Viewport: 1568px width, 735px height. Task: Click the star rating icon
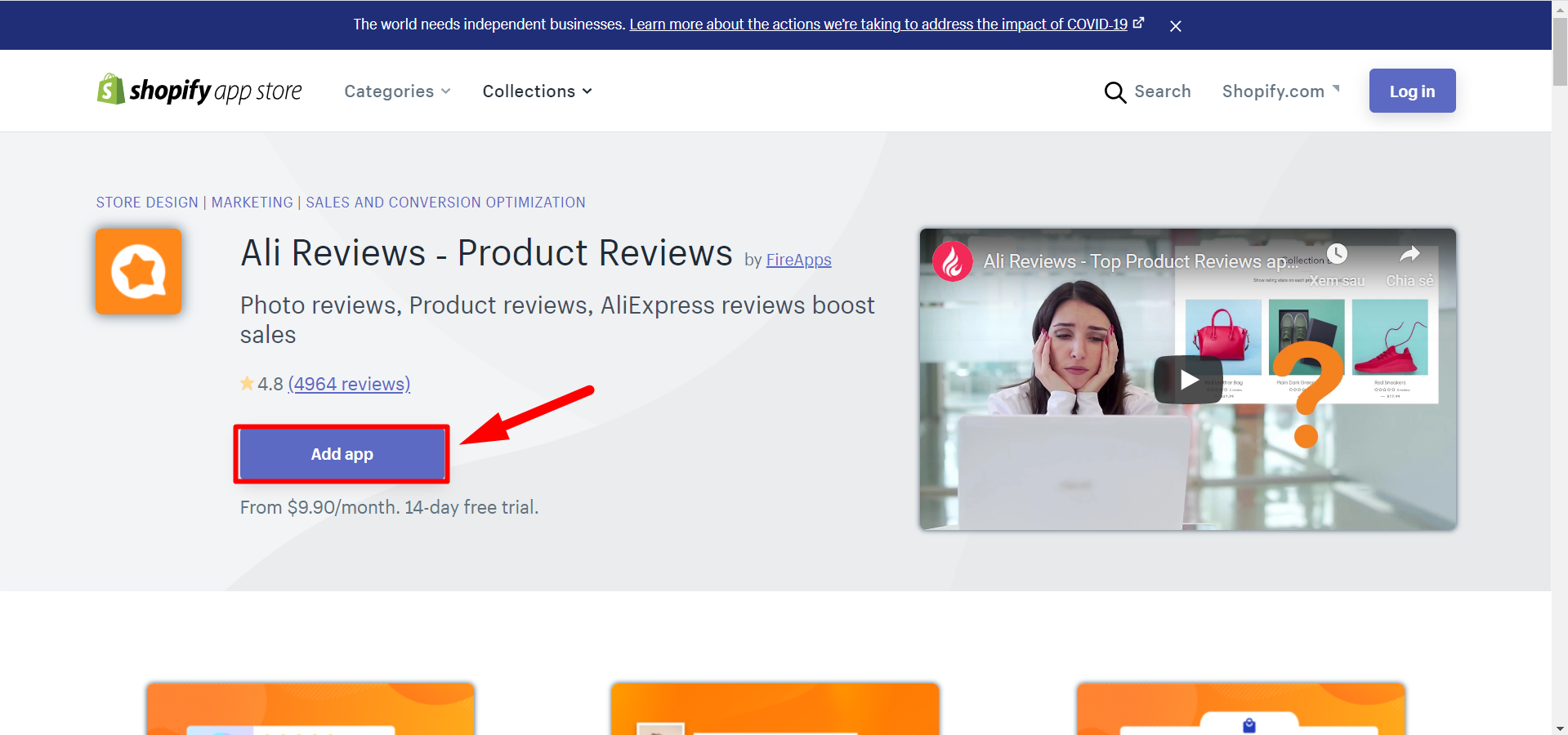coord(247,383)
